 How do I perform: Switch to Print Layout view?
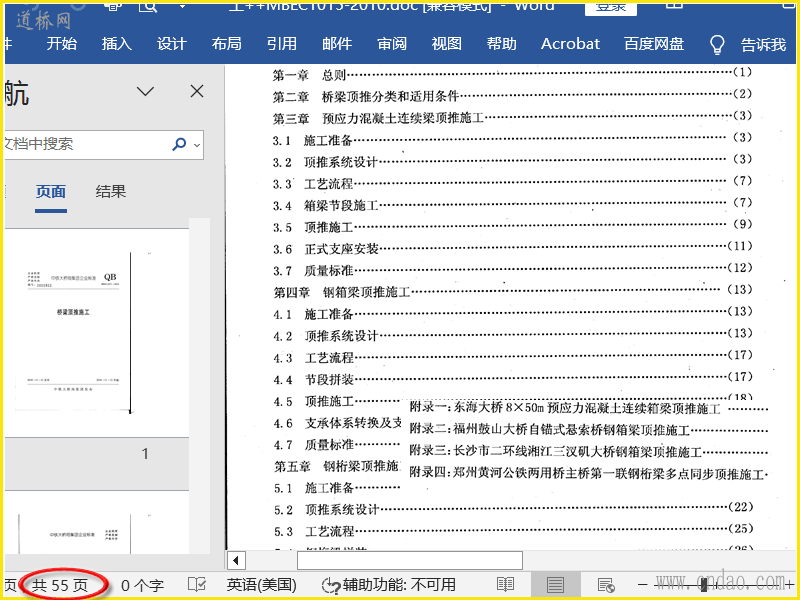[x=555, y=584]
